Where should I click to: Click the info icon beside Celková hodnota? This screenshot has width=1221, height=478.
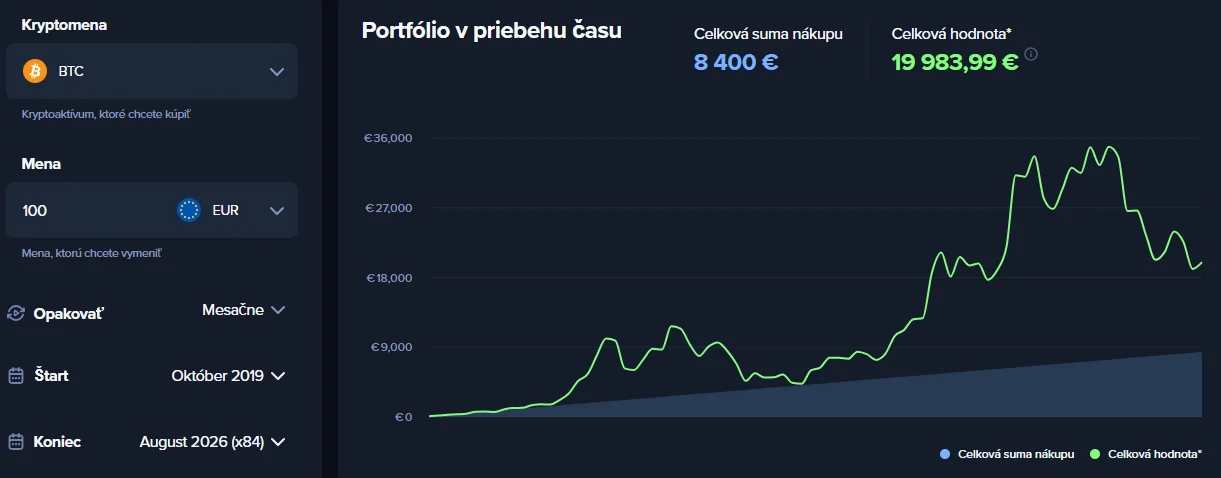(1031, 54)
